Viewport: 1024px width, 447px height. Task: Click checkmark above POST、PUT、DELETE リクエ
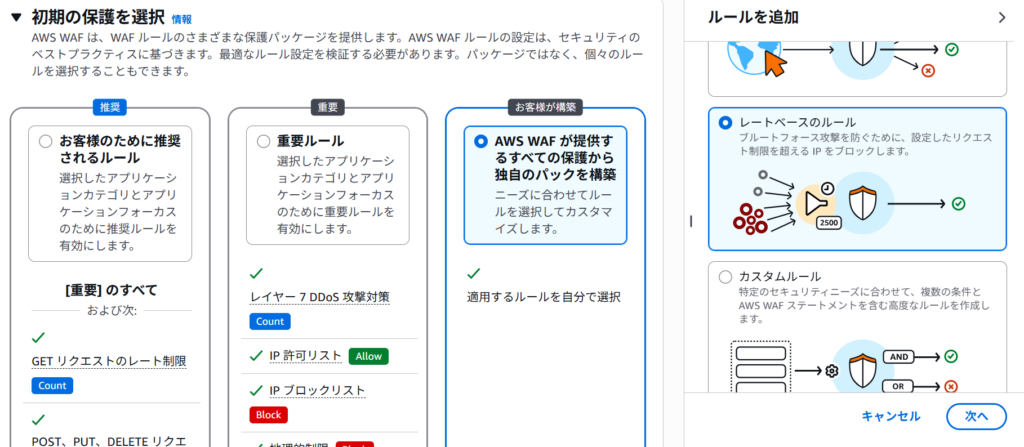pyautogui.click(x=38, y=419)
